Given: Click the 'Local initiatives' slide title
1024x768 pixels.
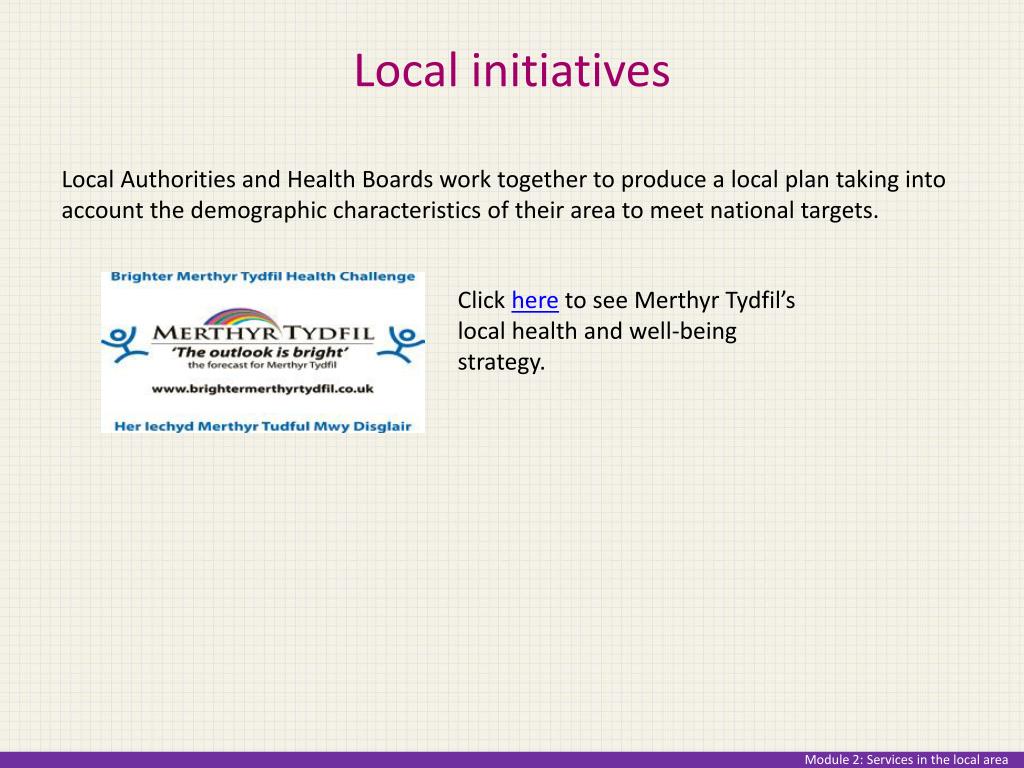Looking at the screenshot, I should coord(512,71).
